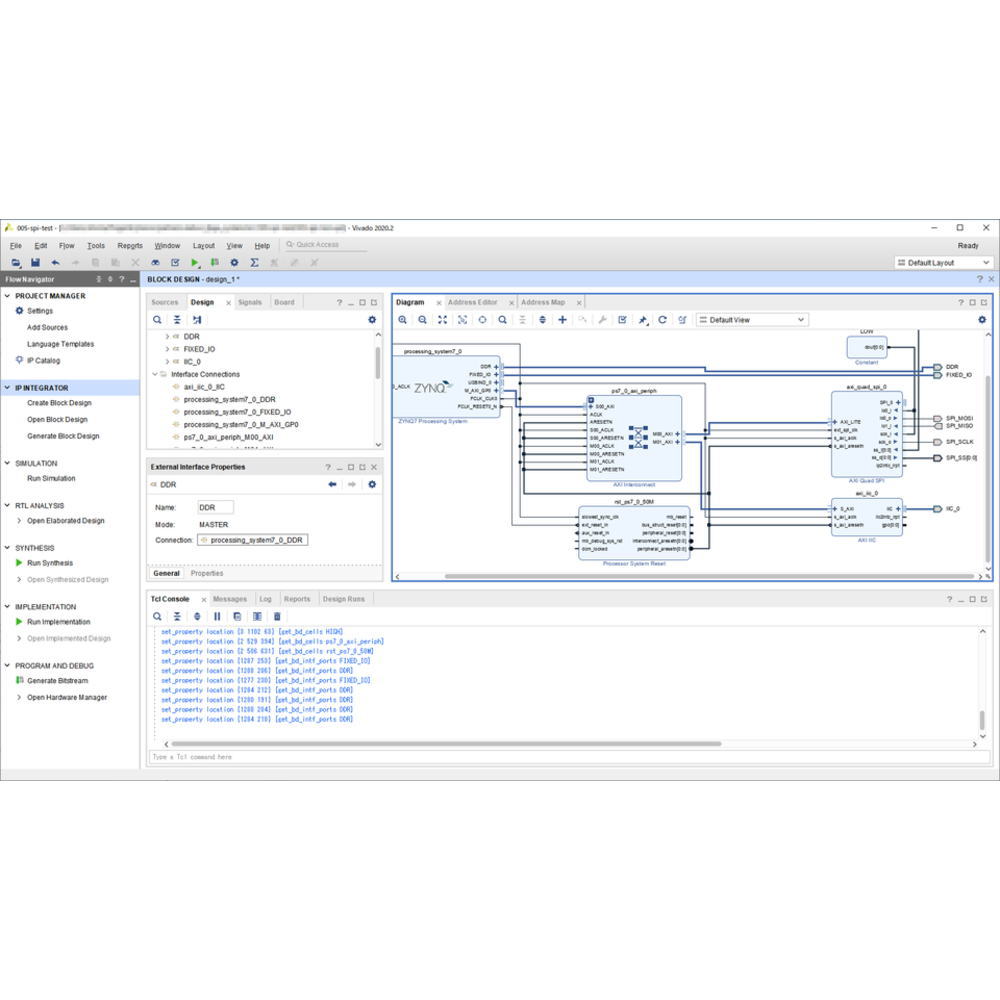Image resolution: width=1000 pixels, height=1000 pixels.
Task: Expand the DDR tree node in Design panel
Action: (167, 337)
